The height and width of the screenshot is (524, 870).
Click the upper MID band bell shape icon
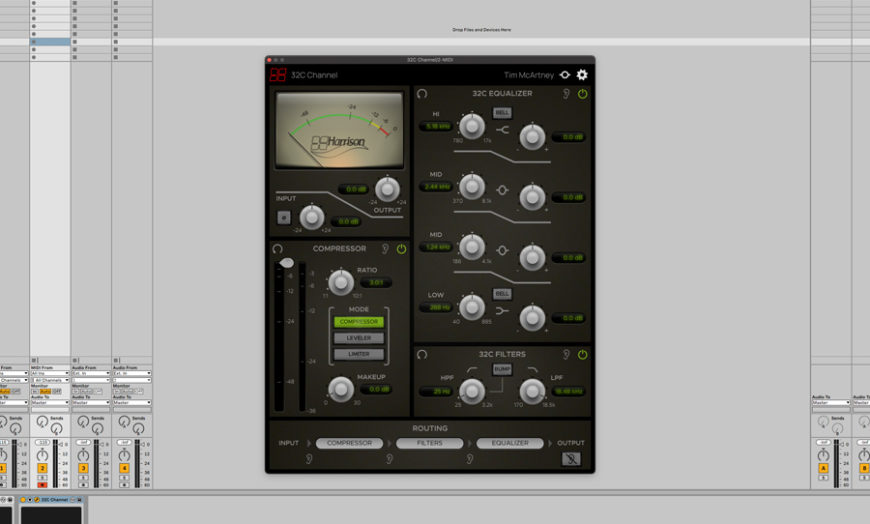[x=502, y=190]
